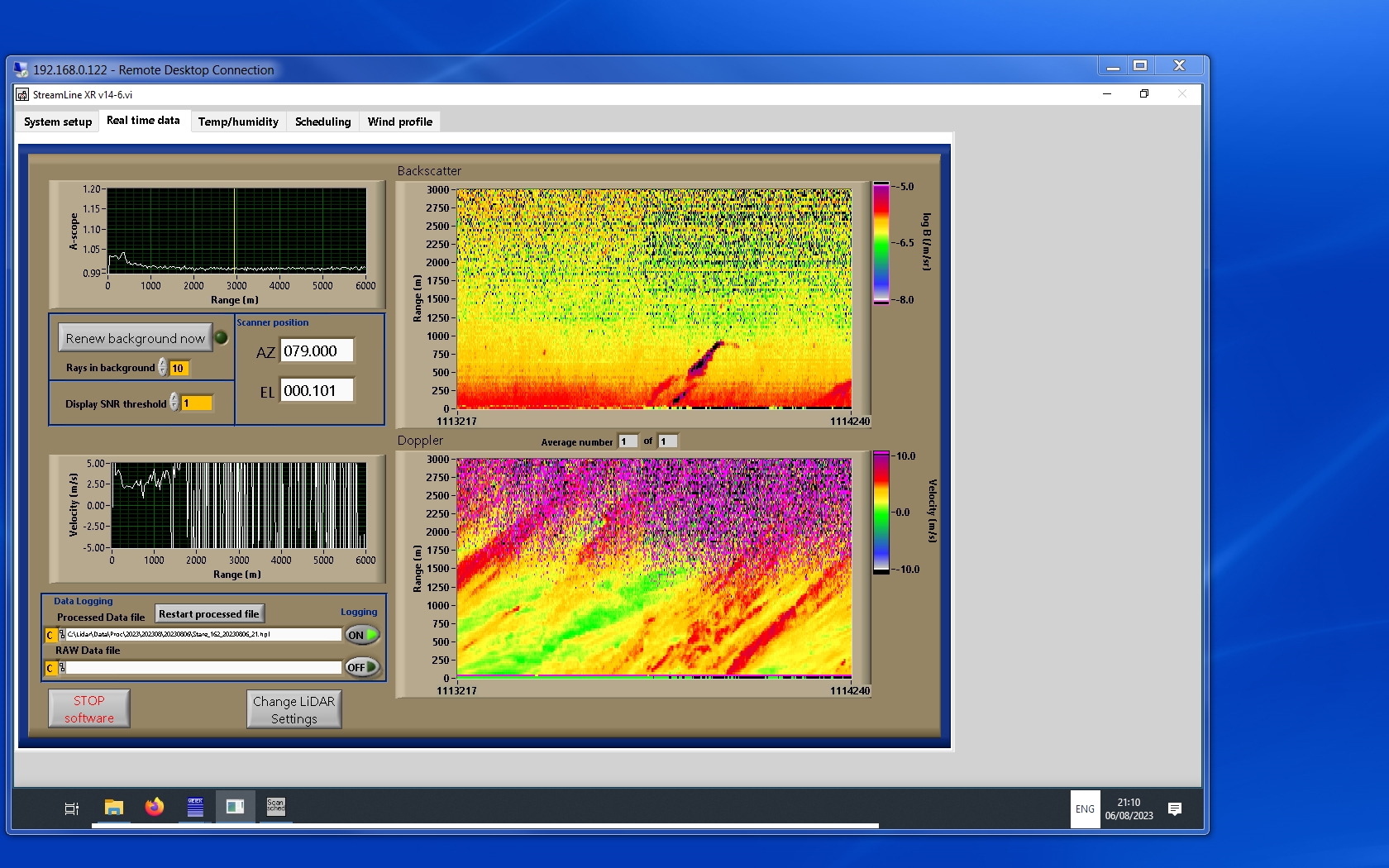Switch to the Wind profile tab
Screen dimensions: 1389x868
coord(399,122)
